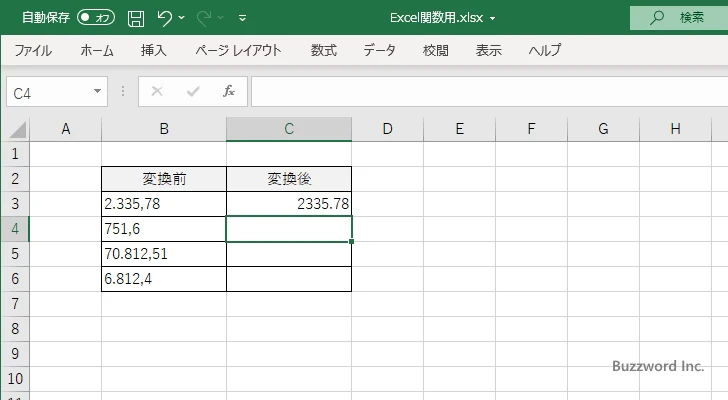This screenshot has height=400, width=728.
Task: Toggle the AutoSave (自動保存) switch
Action: (96, 18)
